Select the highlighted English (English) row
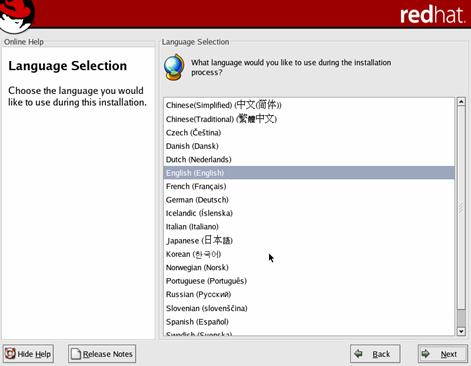 pyautogui.click(x=309, y=173)
